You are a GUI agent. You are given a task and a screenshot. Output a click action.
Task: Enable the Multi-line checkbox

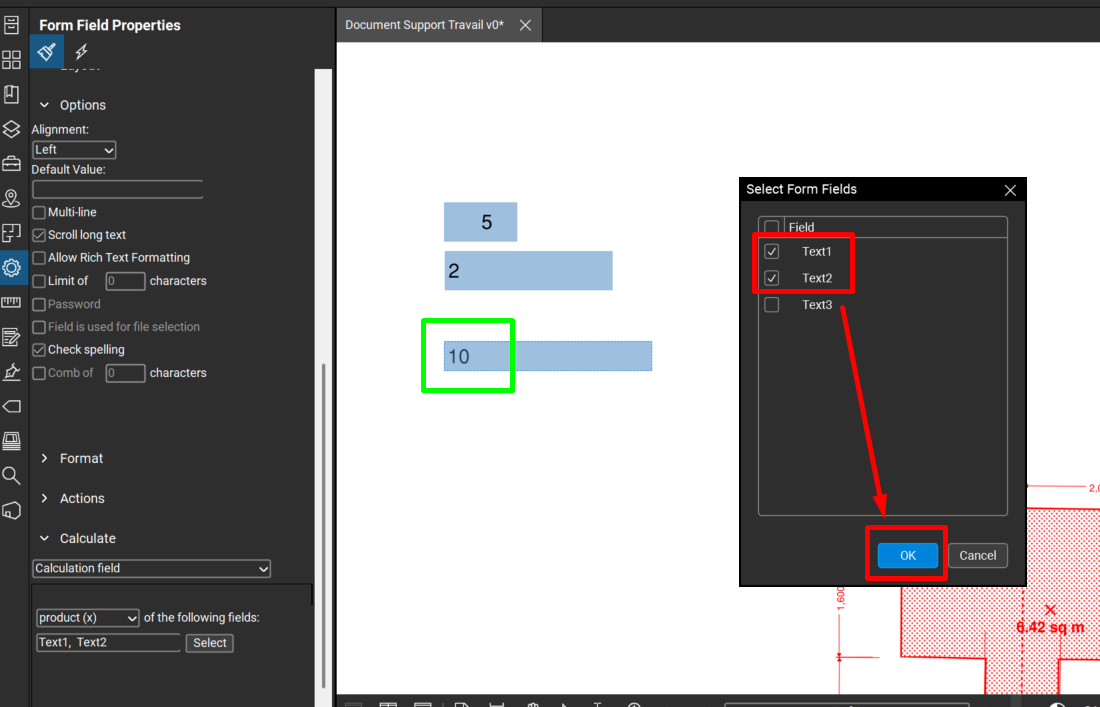(39, 213)
